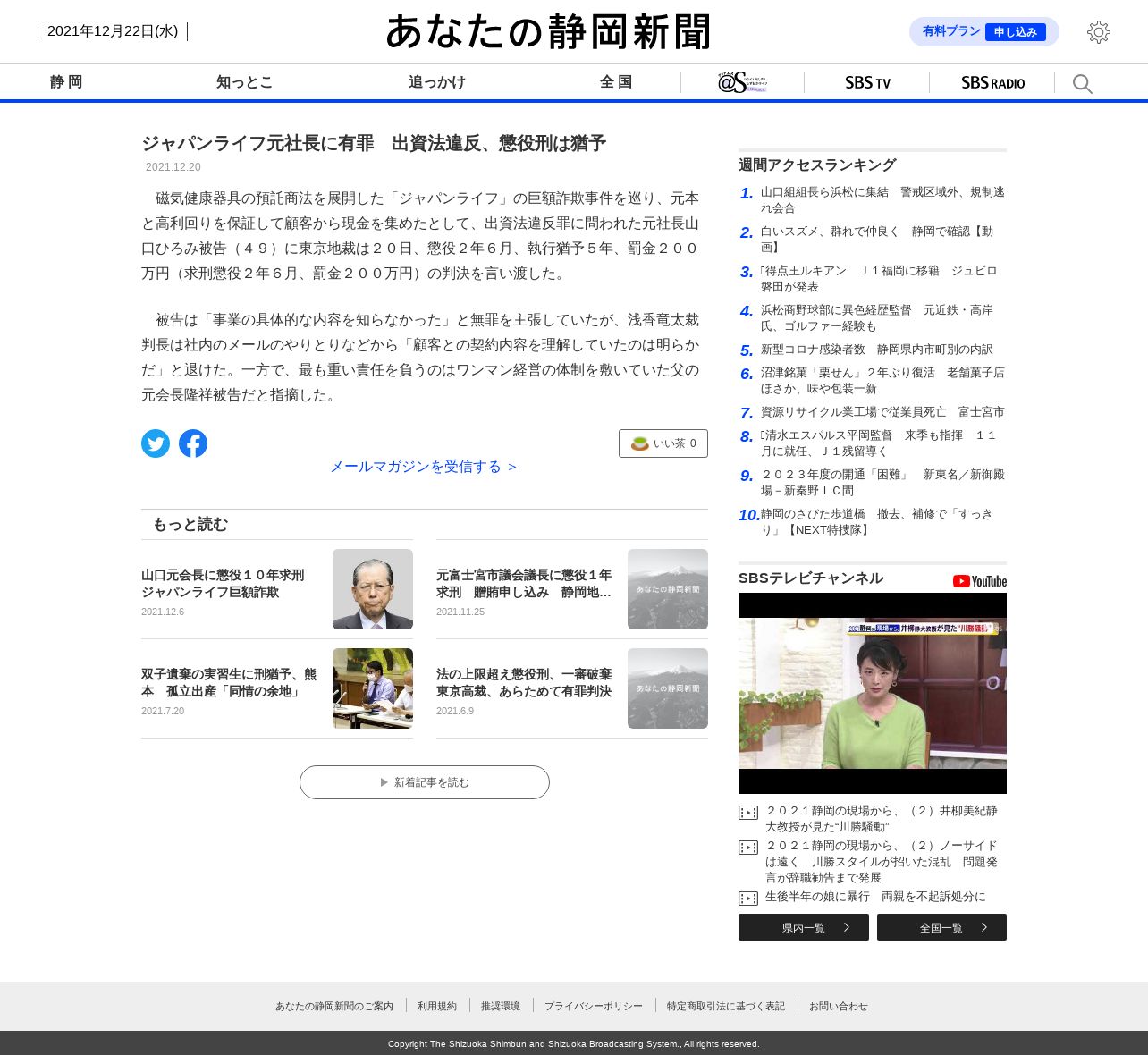Screen dimensions: 1148x1055
Task: Open video link ノーサイドは遠く 川勝スタイル
Action: [x=882, y=862]
